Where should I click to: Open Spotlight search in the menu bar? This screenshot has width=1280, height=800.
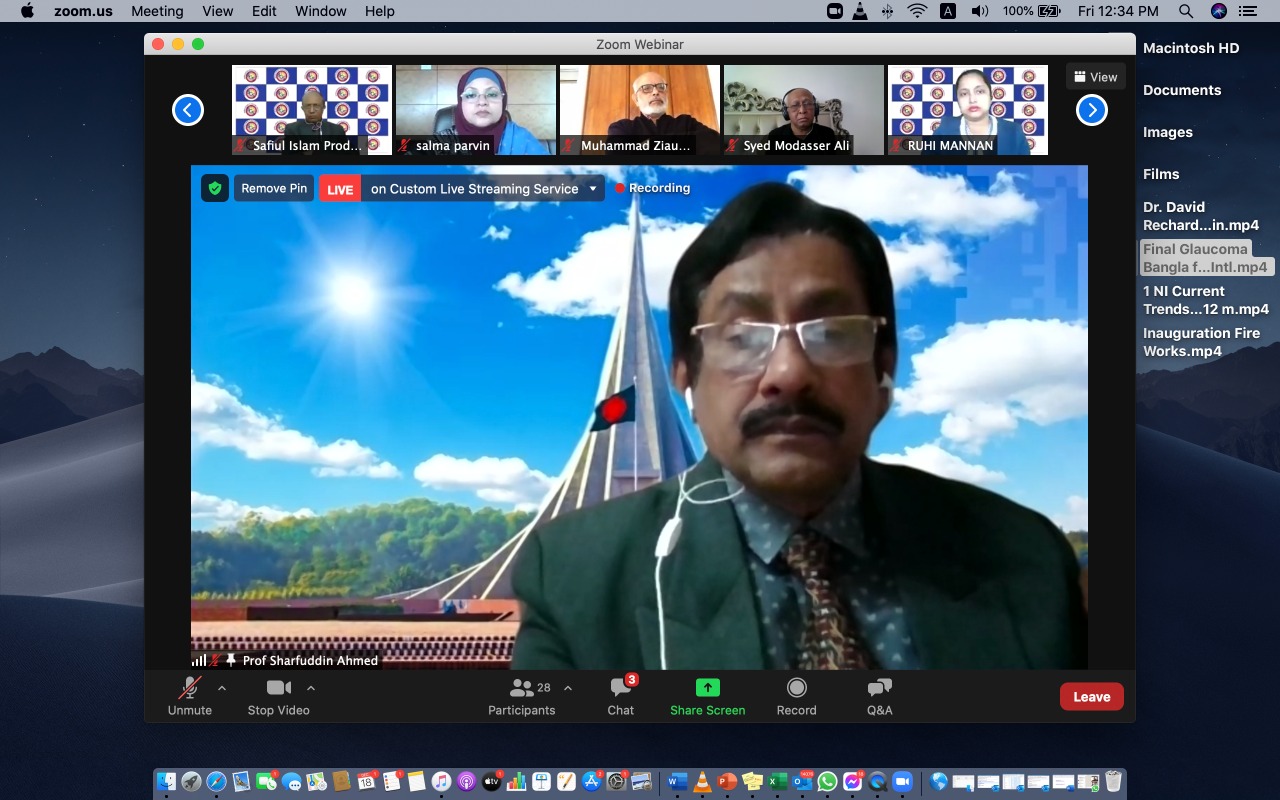point(1185,11)
